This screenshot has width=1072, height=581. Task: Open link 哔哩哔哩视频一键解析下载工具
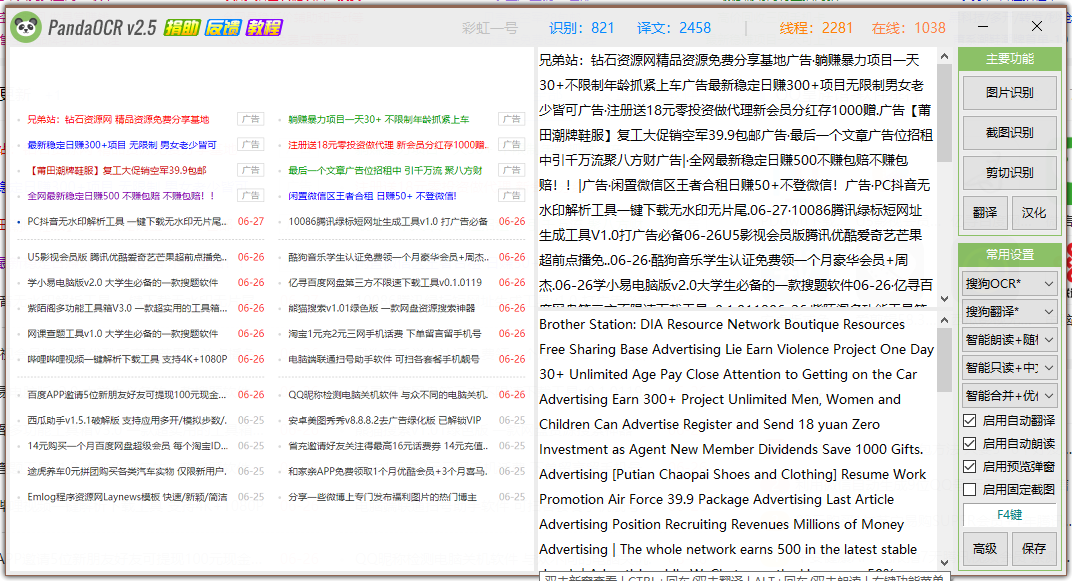tap(127, 360)
